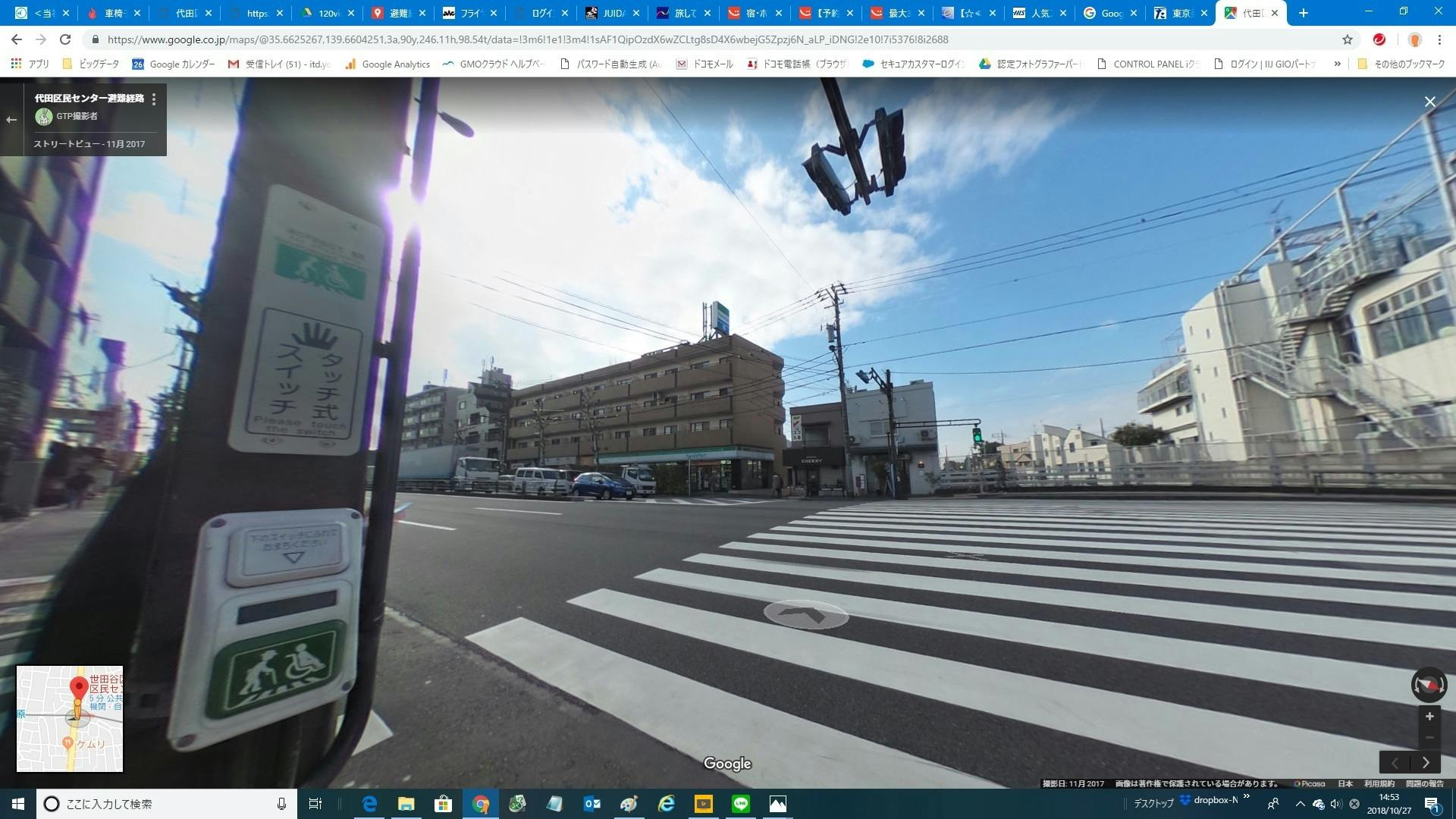The width and height of the screenshot is (1456, 819).
Task: Reload the page in Chrome
Action: coord(65,39)
